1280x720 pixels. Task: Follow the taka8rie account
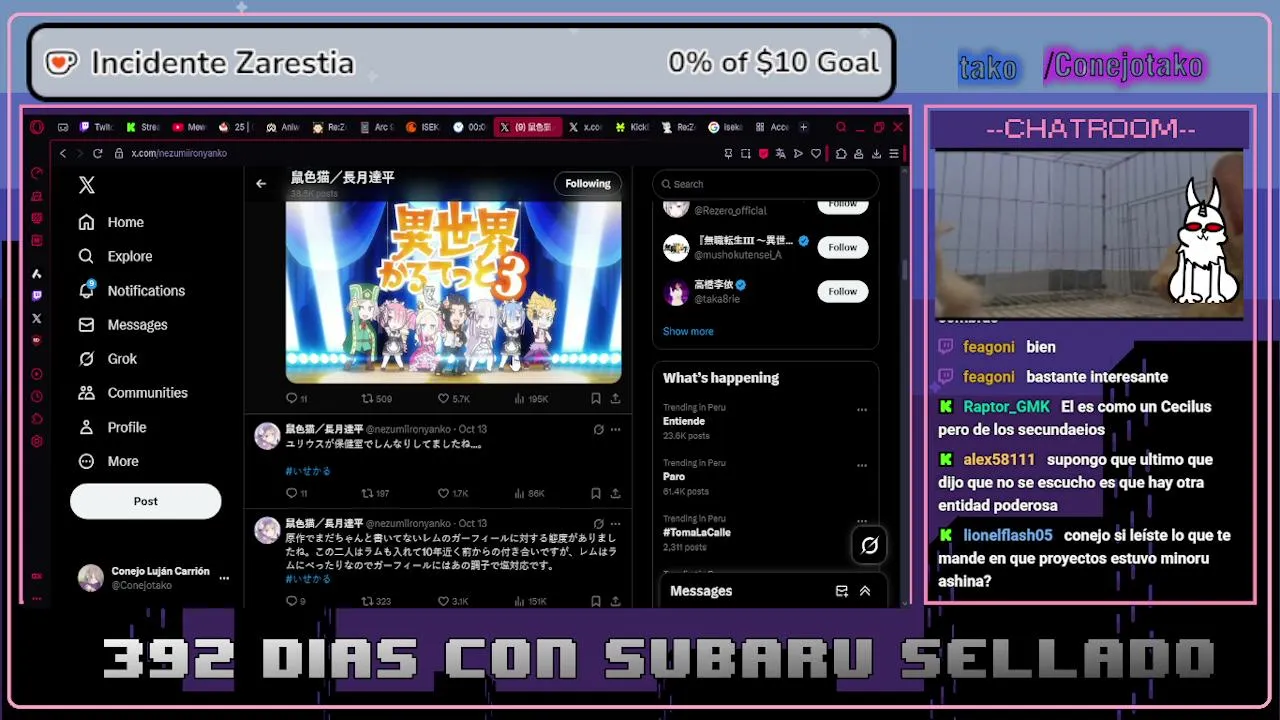(842, 291)
